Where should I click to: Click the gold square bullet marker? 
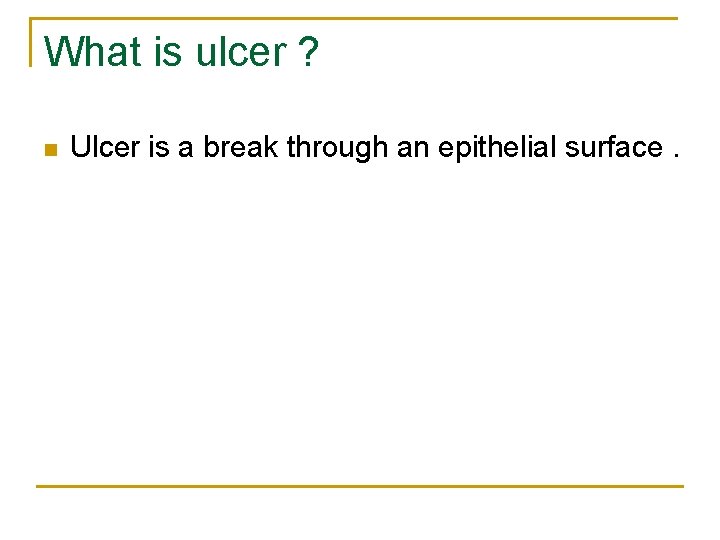pos(51,150)
